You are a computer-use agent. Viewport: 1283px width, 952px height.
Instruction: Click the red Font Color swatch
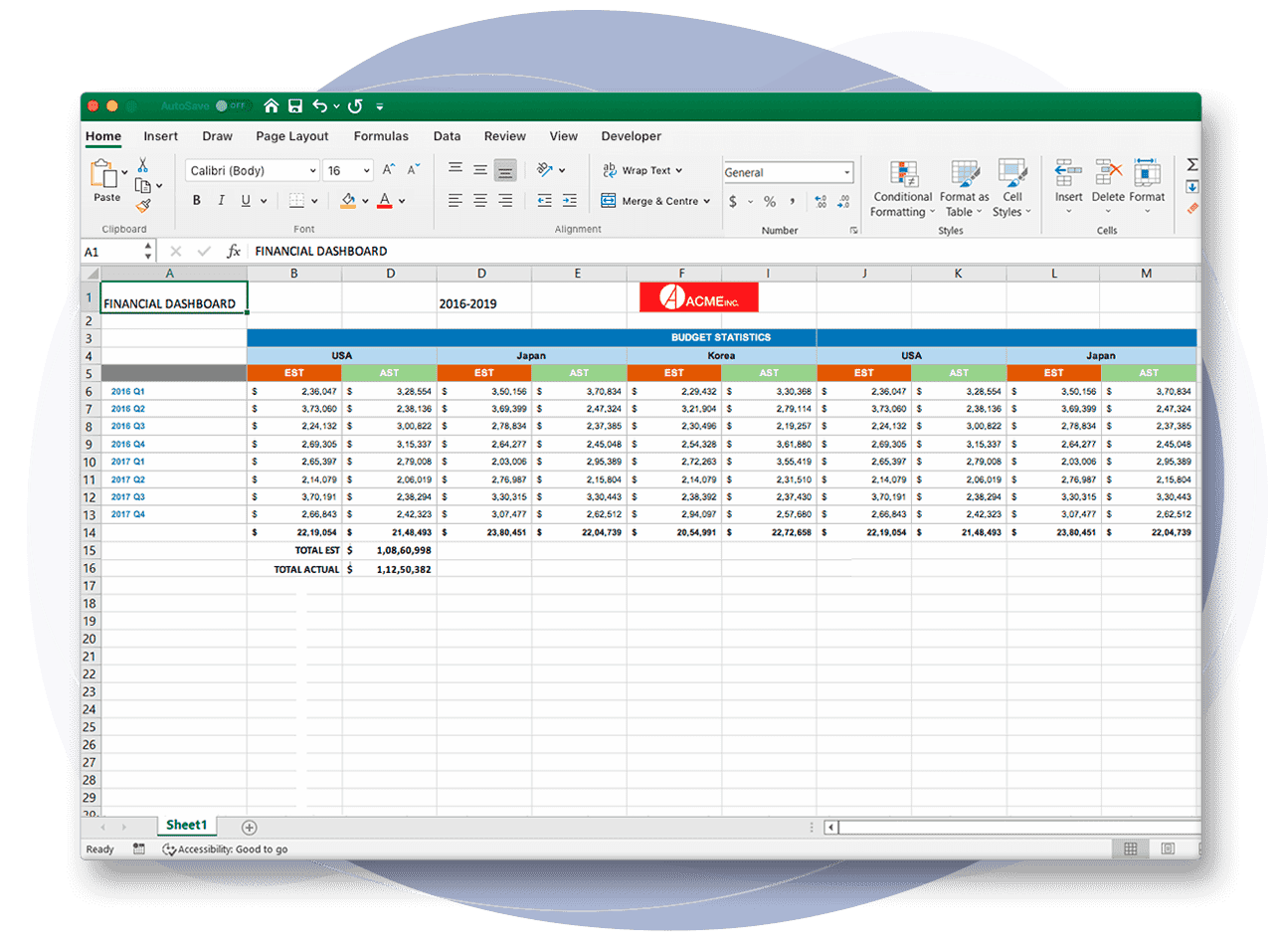(386, 200)
